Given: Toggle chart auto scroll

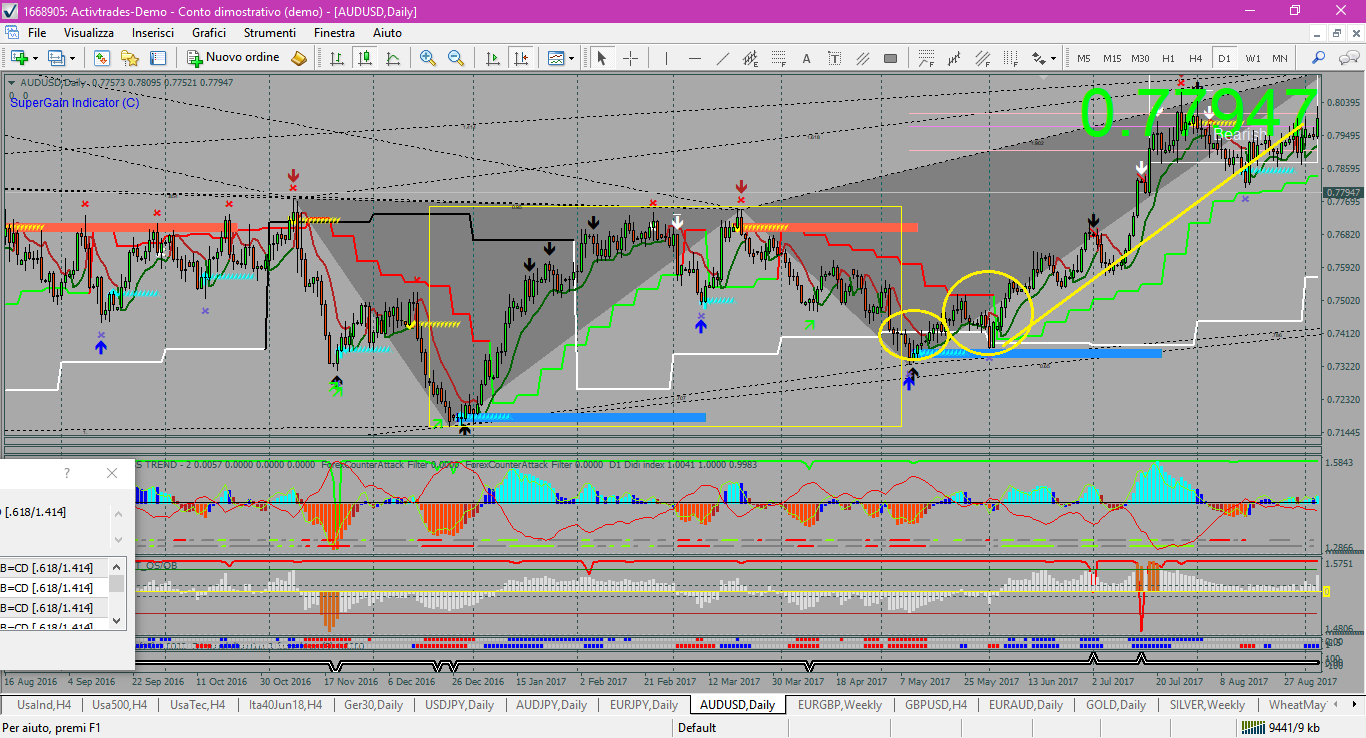Looking at the screenshot, I should click(x=493, y=58).
